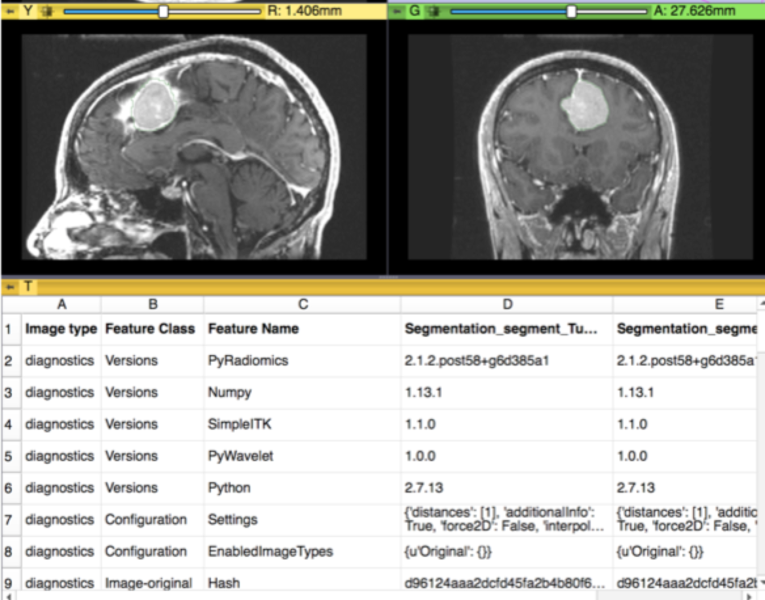Select column A header in table
The image size is (765, 600).
click(61, 304)
